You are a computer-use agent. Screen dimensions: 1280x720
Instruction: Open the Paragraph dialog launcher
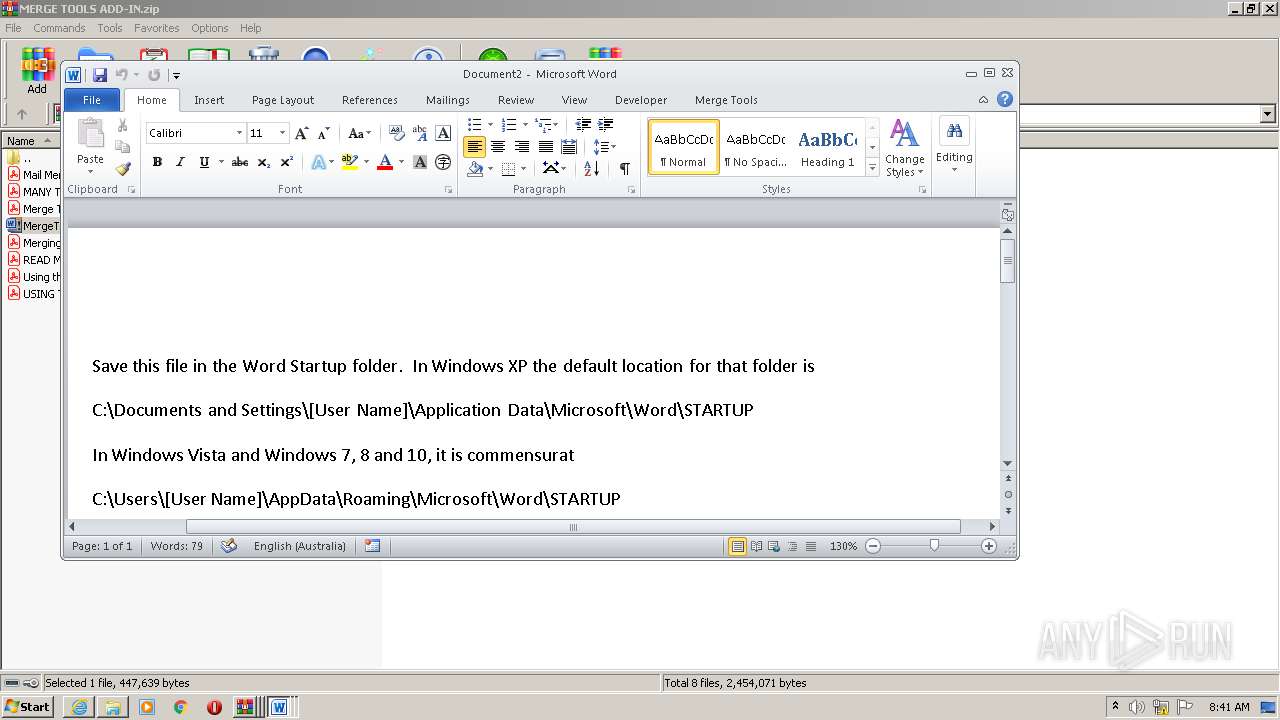[632, 190]
